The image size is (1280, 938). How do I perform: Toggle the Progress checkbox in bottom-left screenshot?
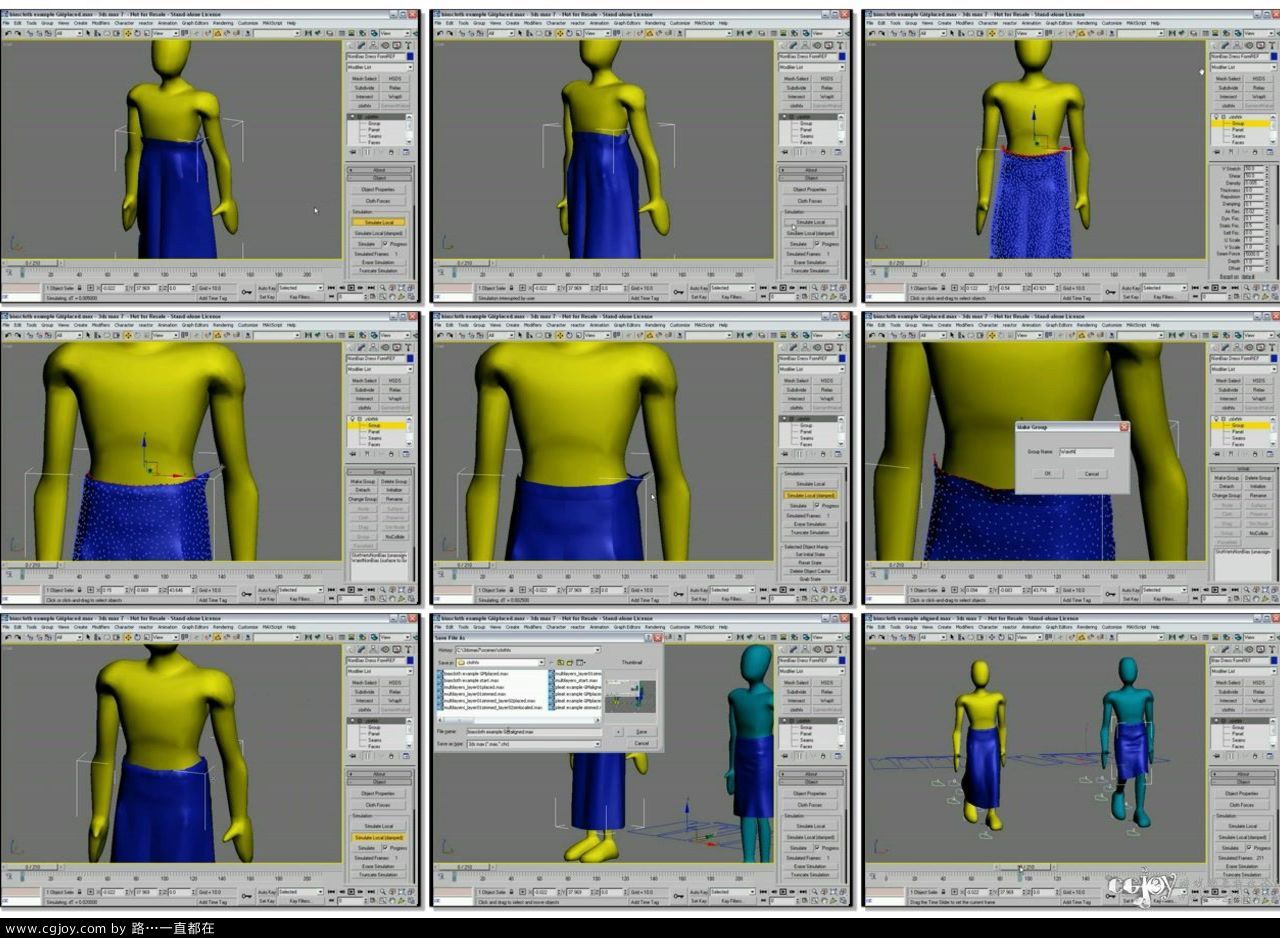(385, 848)
